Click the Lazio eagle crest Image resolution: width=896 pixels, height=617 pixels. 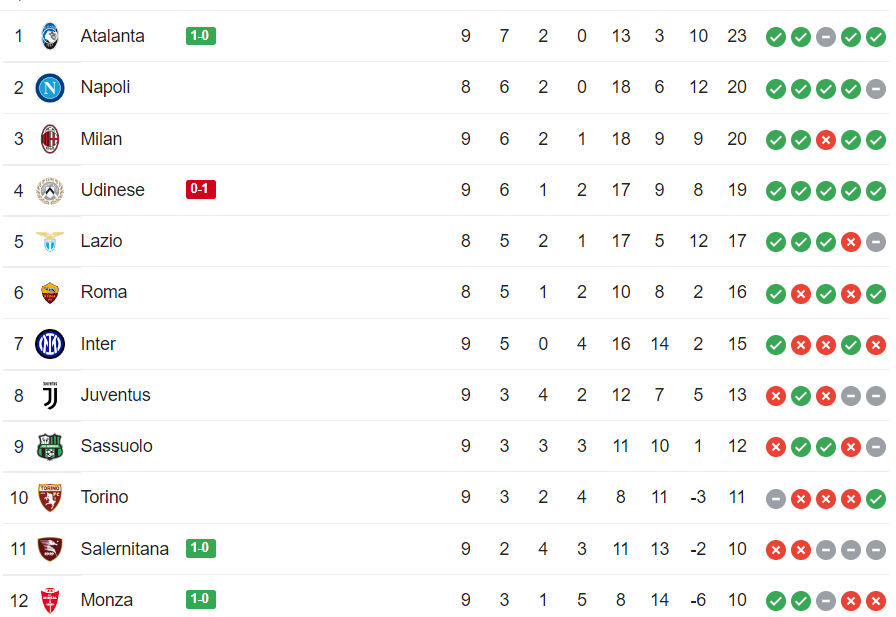coord(50,241)
